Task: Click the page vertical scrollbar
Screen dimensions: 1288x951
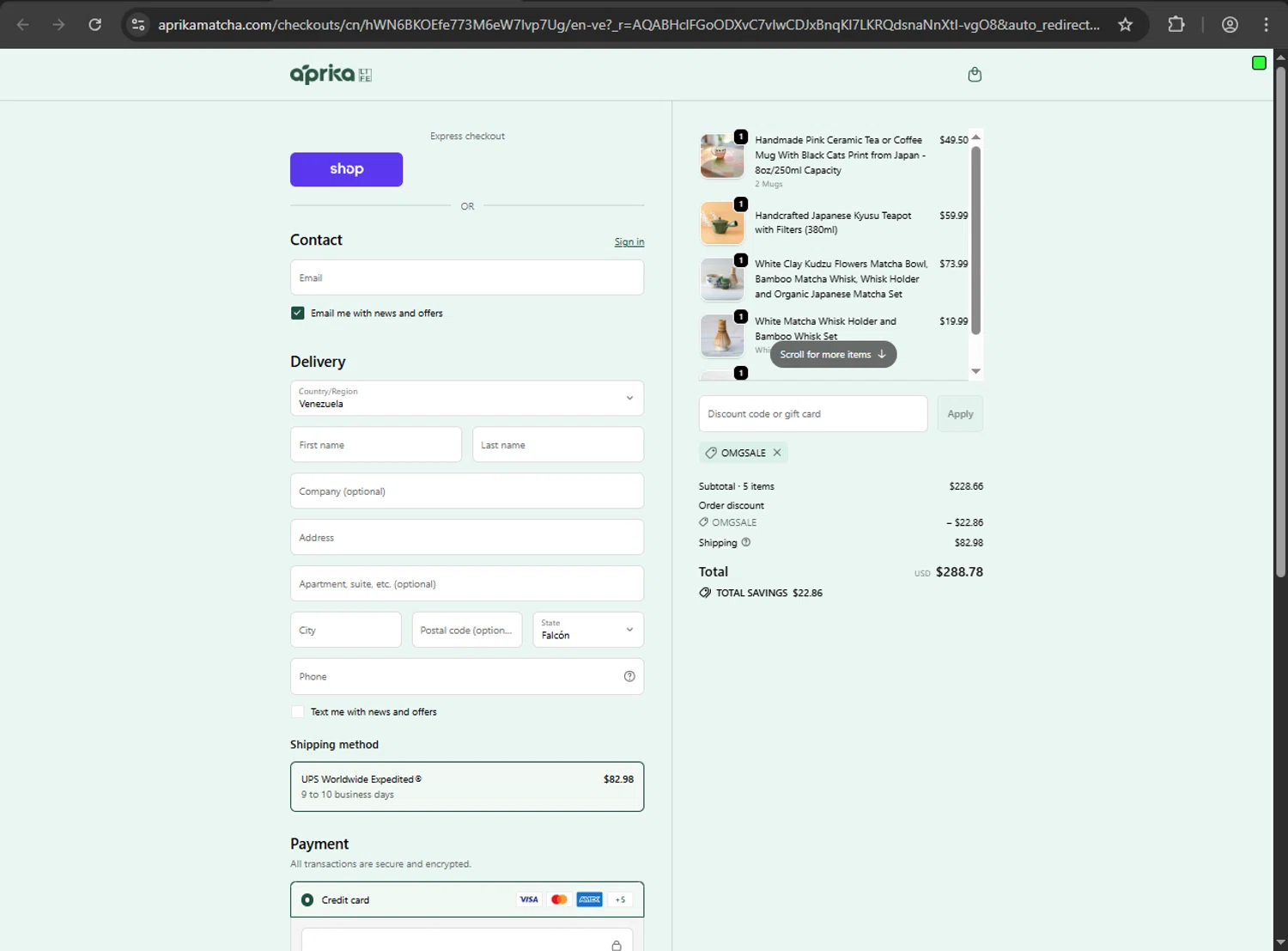Action: pos(1280,322)
